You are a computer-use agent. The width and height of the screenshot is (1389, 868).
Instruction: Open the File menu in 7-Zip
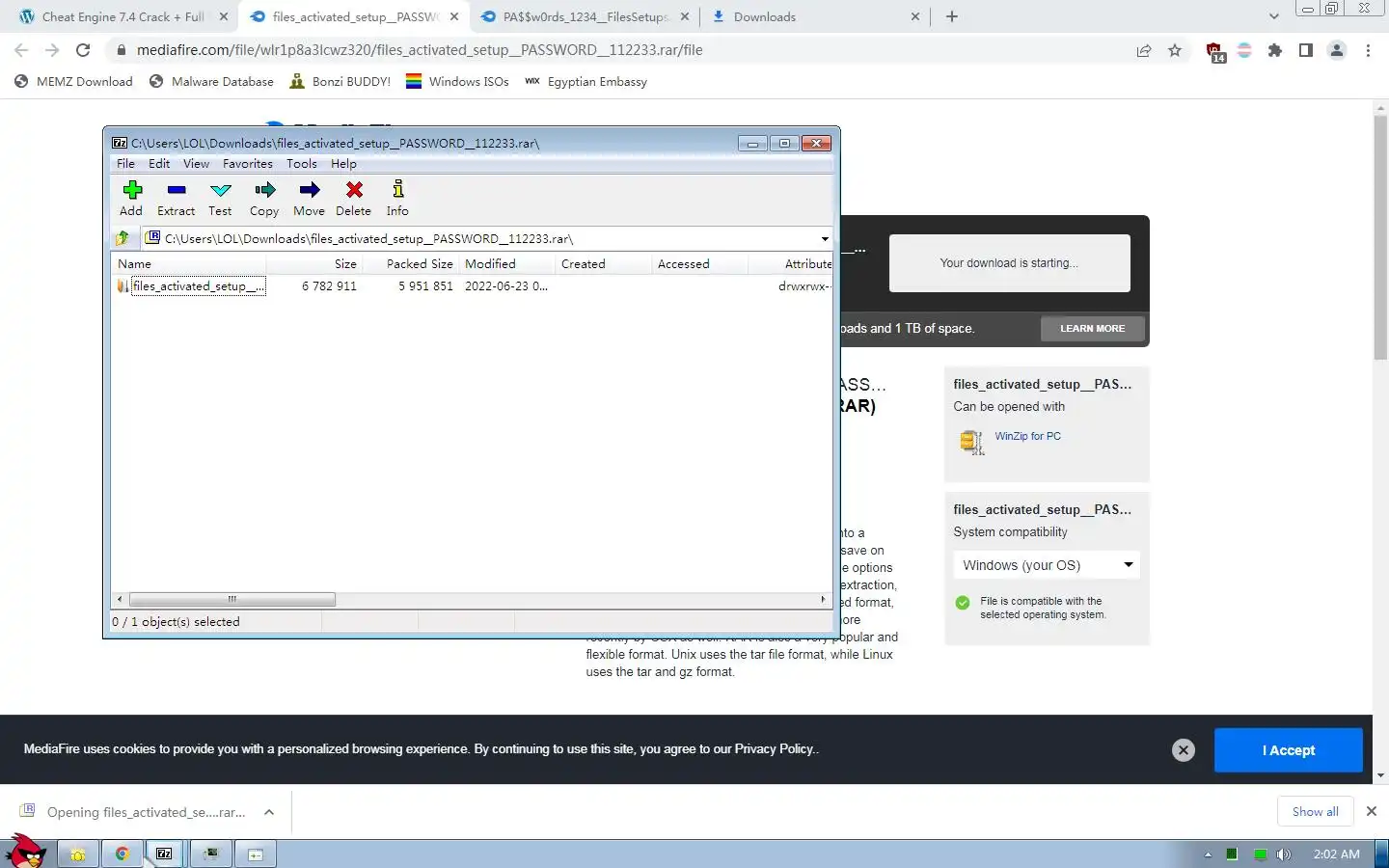(125, 164)
